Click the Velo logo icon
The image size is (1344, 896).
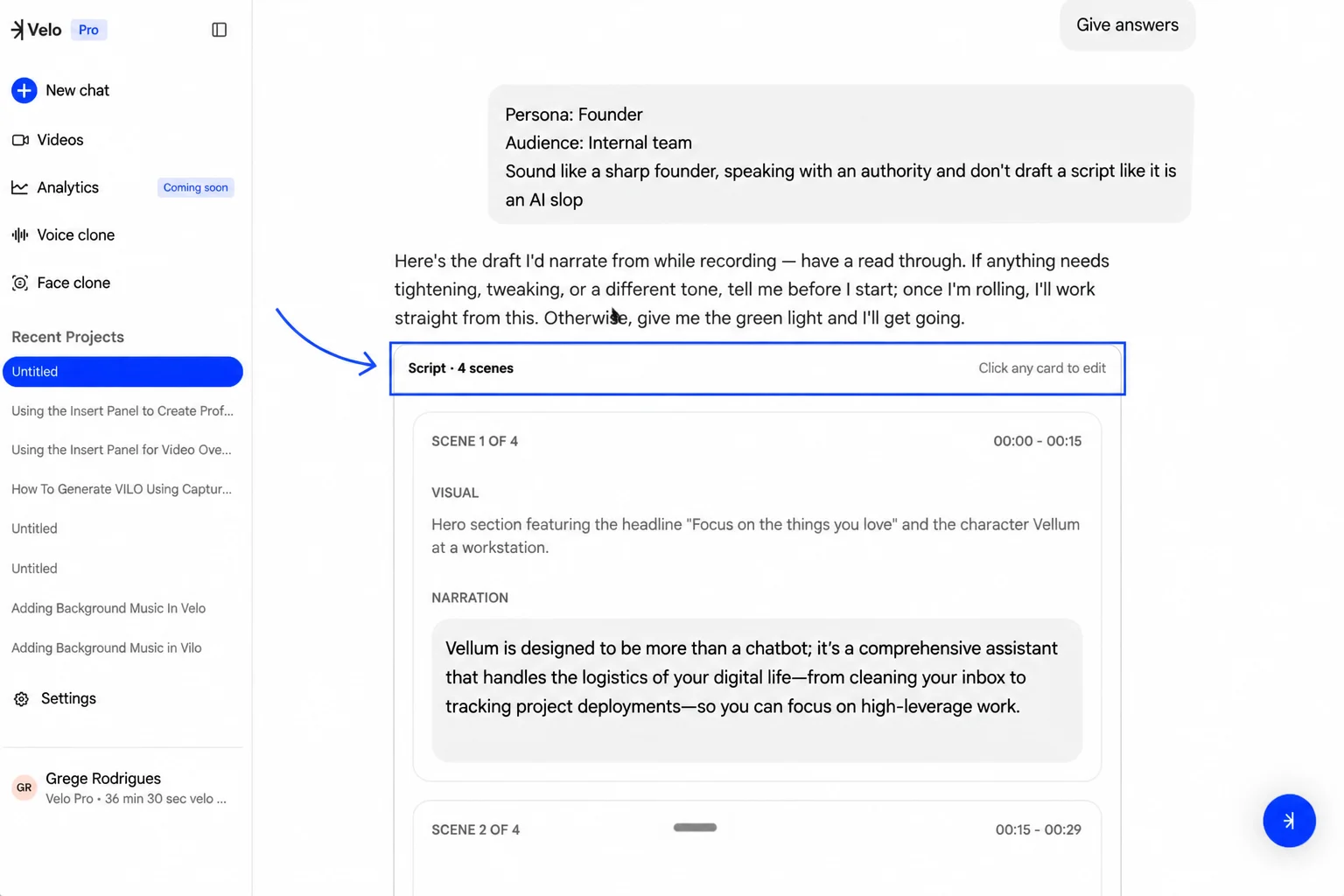click(x=17, y=30)
